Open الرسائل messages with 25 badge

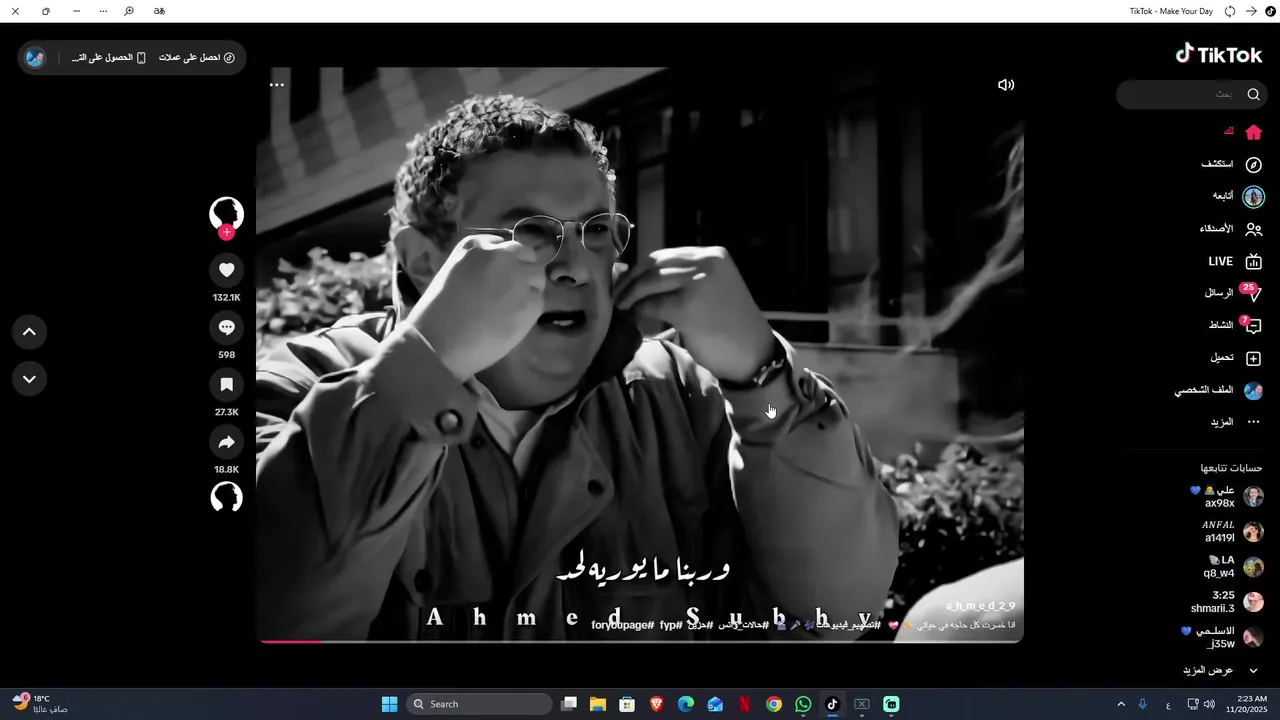(x=1232, y=293)
